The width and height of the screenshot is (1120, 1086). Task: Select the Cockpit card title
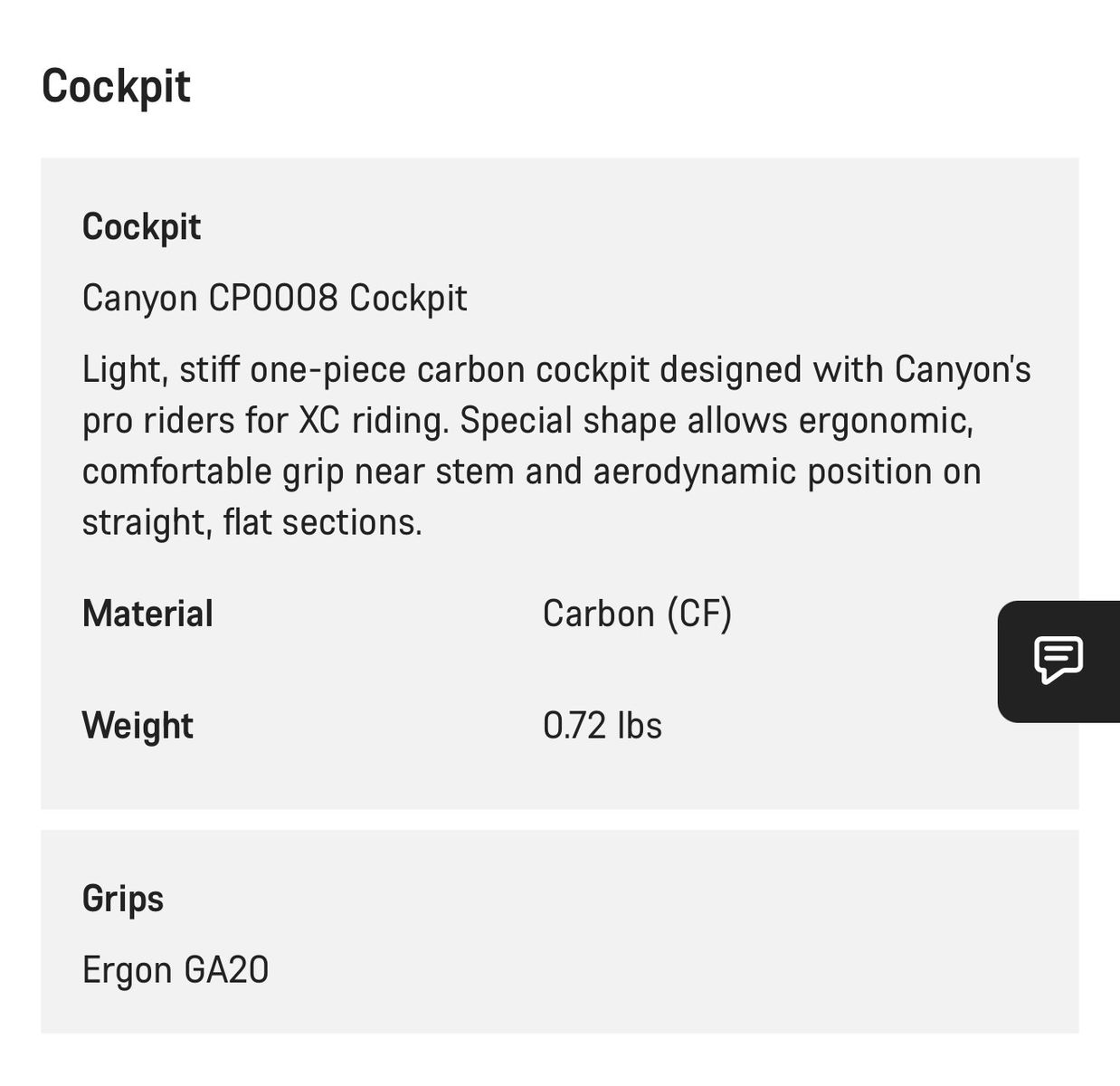(x=141, y=226)
